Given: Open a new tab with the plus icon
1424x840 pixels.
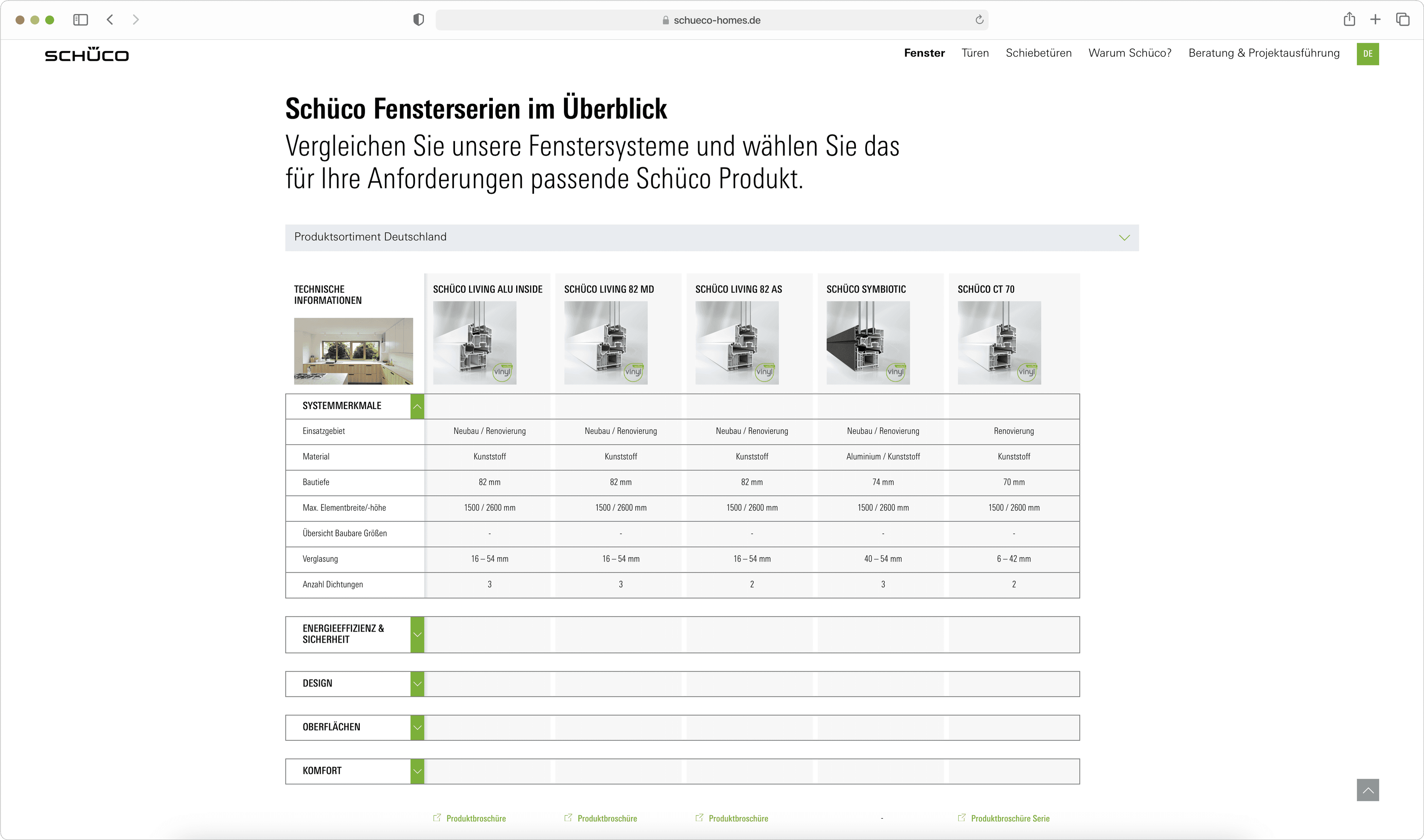Looking at the screenshot, I should coord(1375,20).
